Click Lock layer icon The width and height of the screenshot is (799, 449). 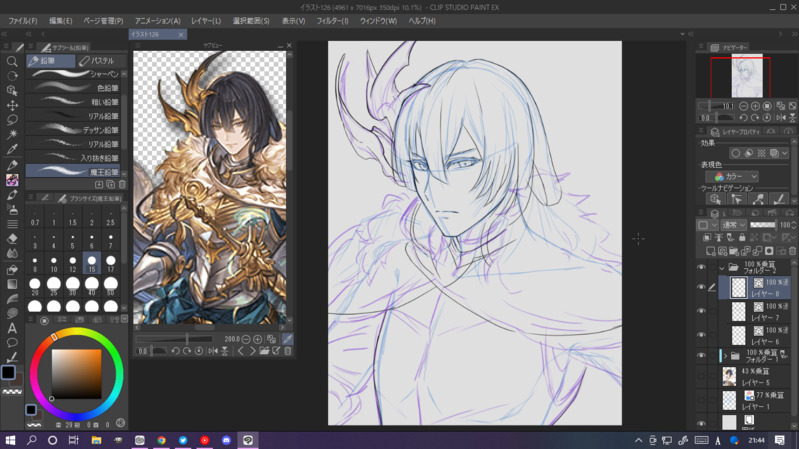[x=742, y=237]
